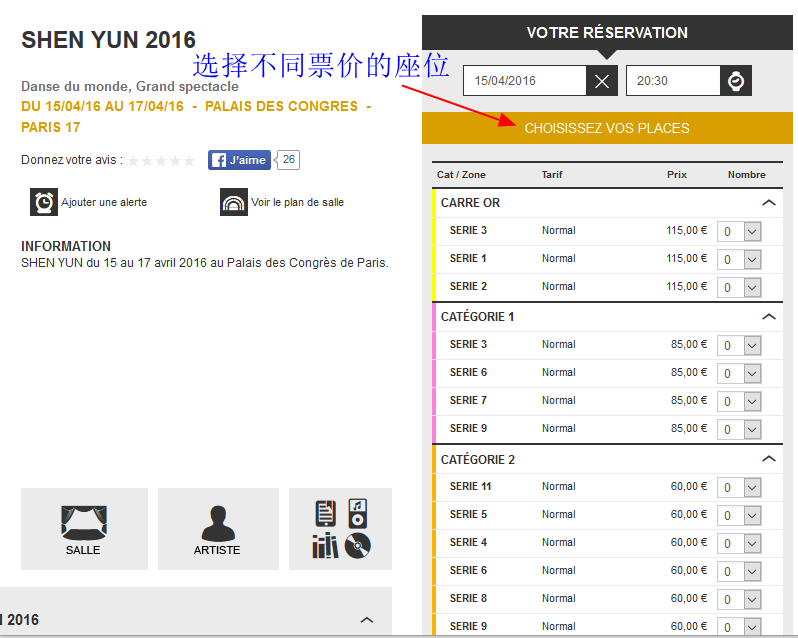Collapse the CATÉGORIE 1 section
The height and width of the screenshot is (638, 798).
point(768,317)
